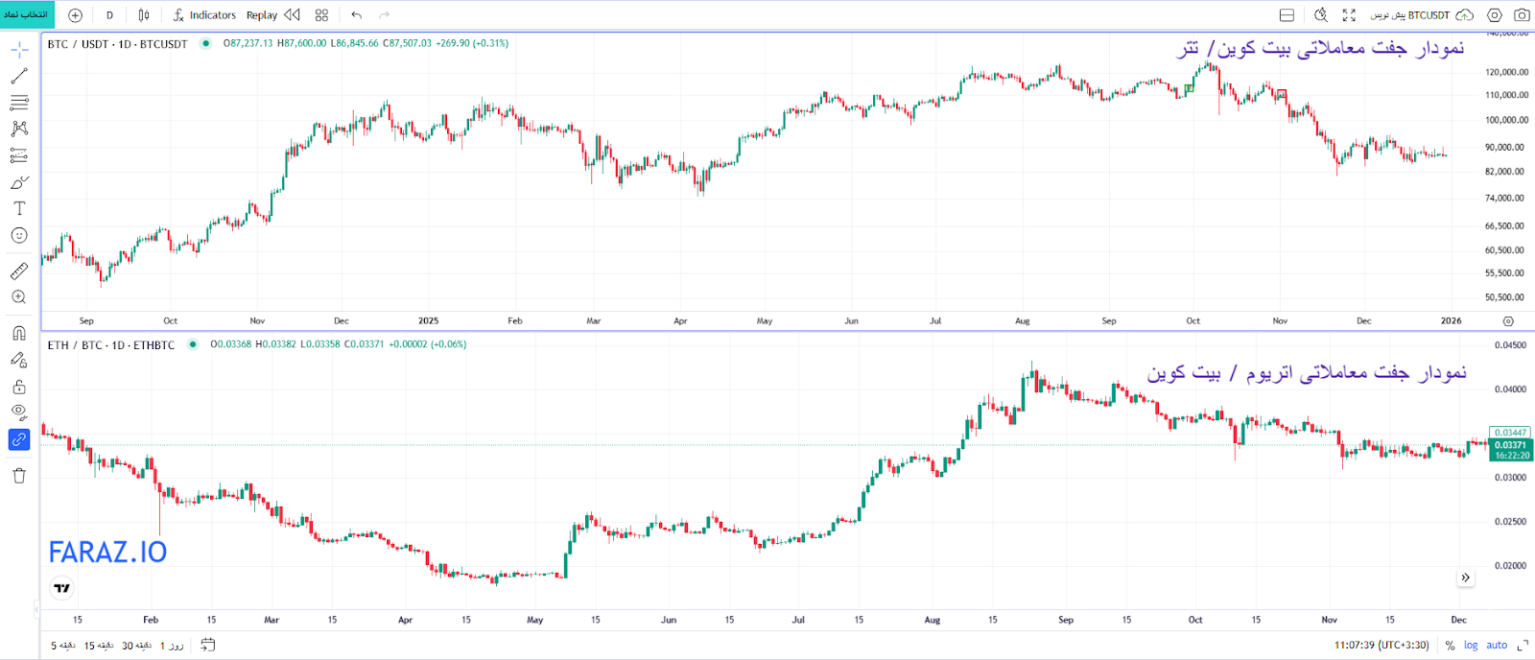Switch to the 15 دقیقه timeframe

pyautogui.click(x=97, y=645)
